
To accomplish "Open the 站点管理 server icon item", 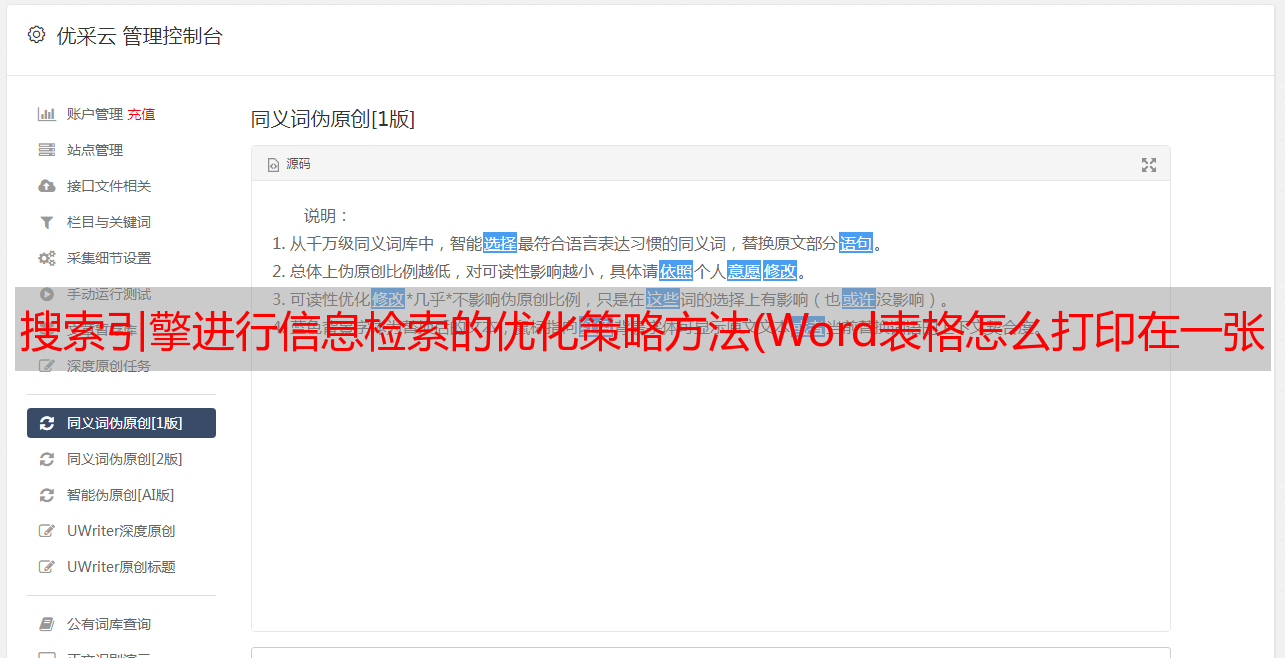I will pyautogui.click(x=47, y=150).
